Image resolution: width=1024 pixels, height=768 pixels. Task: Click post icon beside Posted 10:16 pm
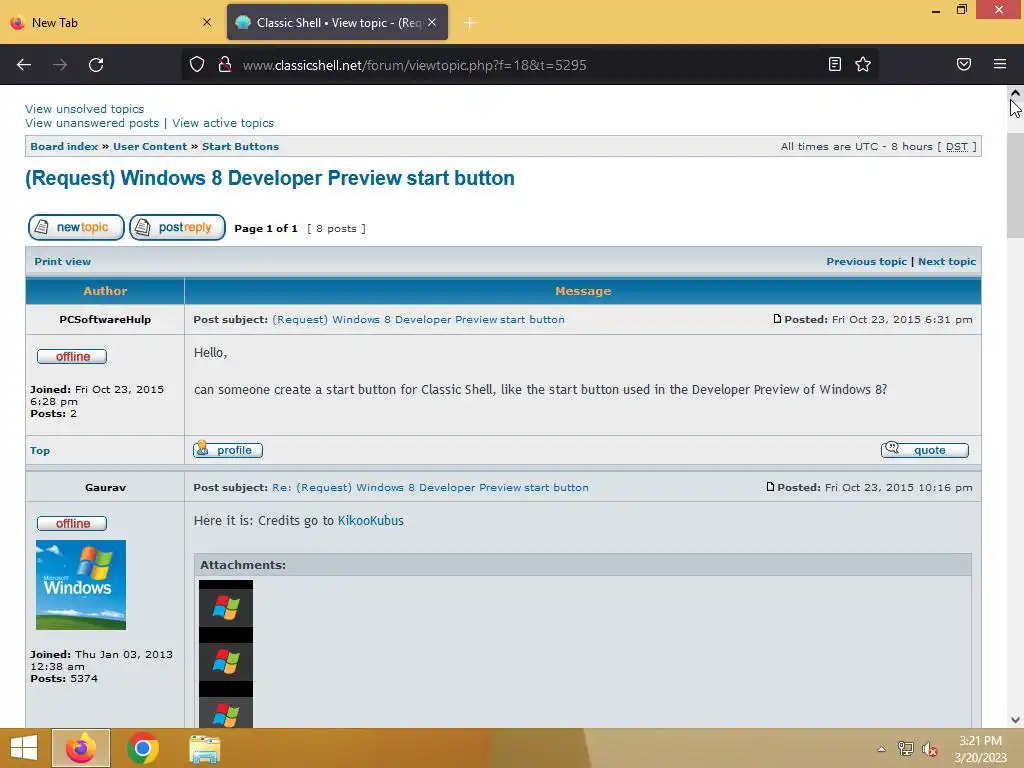[x=770, y=487]
